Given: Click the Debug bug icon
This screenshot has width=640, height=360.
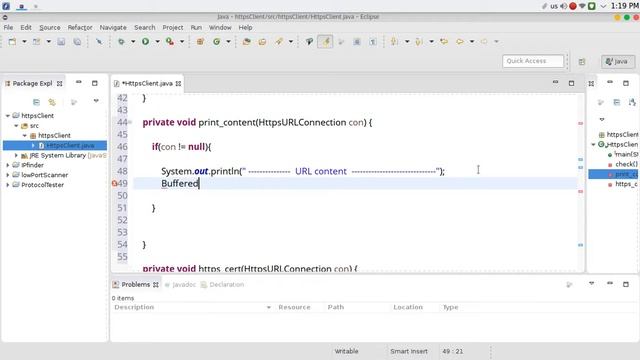Looking at the screenshot, I should (x=121, y=42).
